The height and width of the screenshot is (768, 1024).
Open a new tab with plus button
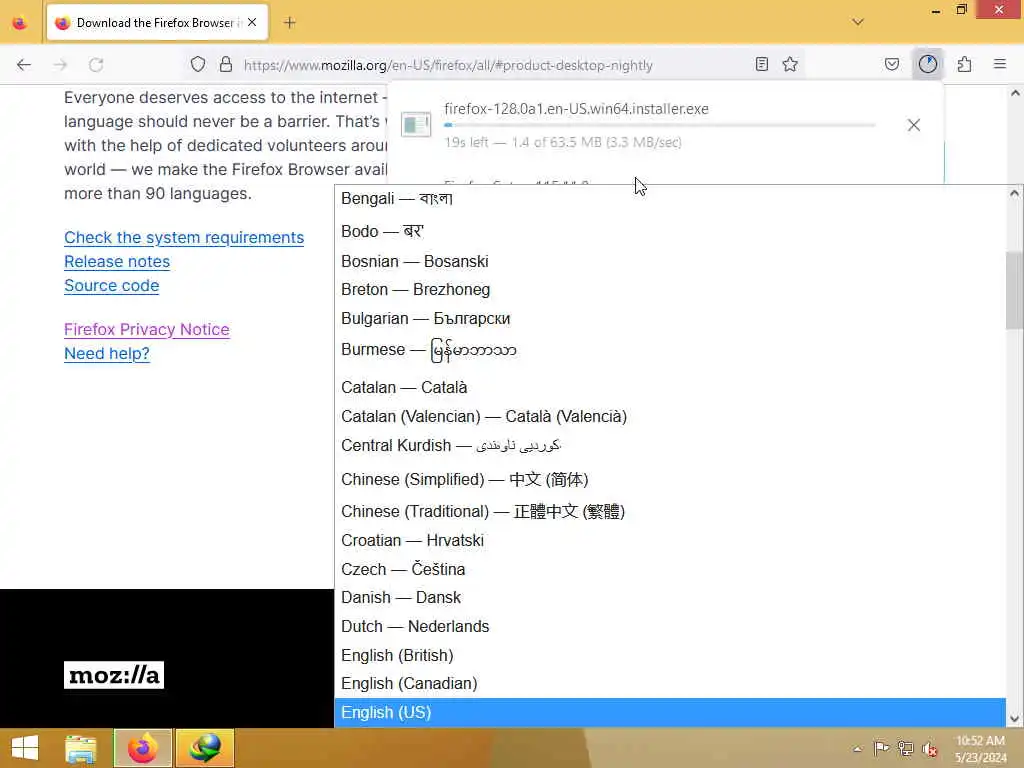click(290, 23)
